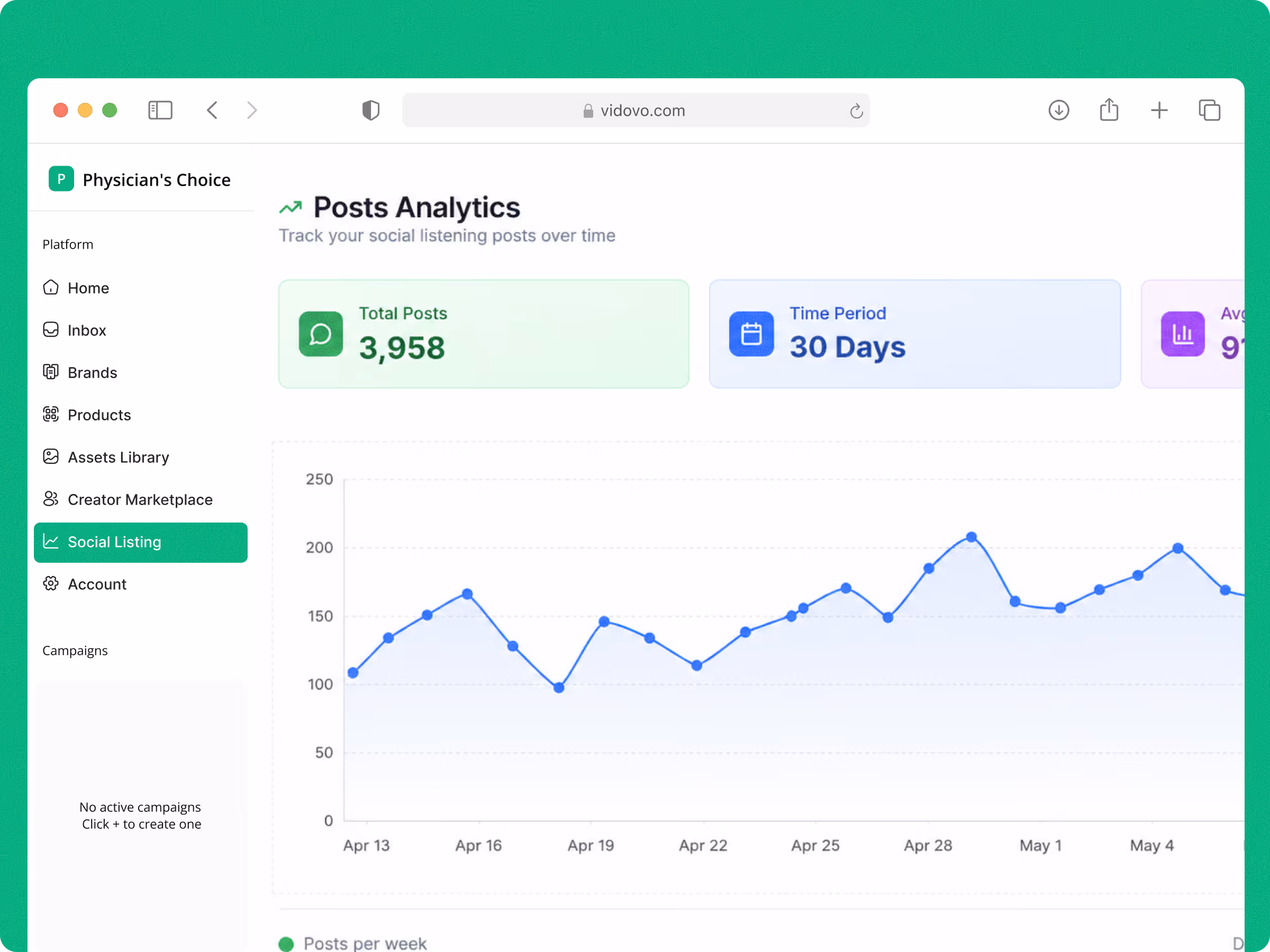Click the green full-screen window button
Viewport: 1270px width, 952px height.
[x=110, y=110]
